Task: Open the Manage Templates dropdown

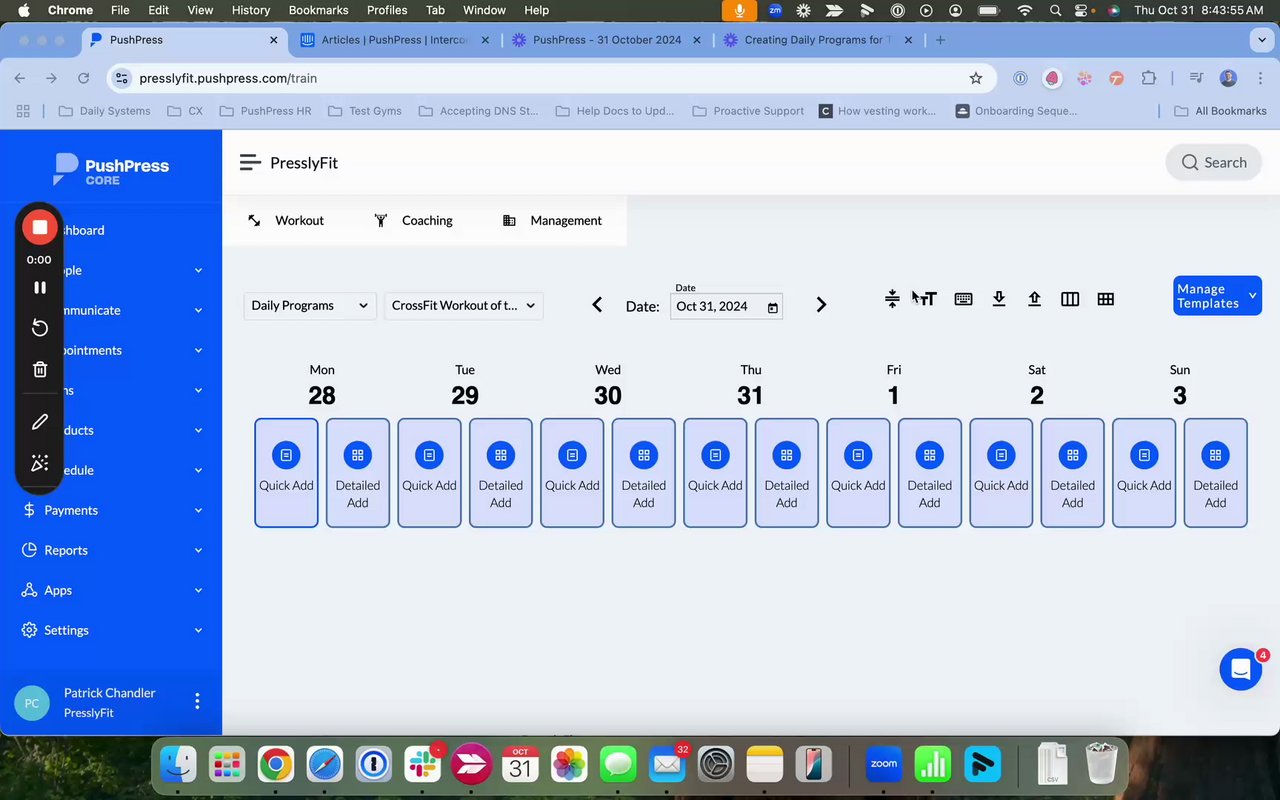Action: (x=1217, y=296)
